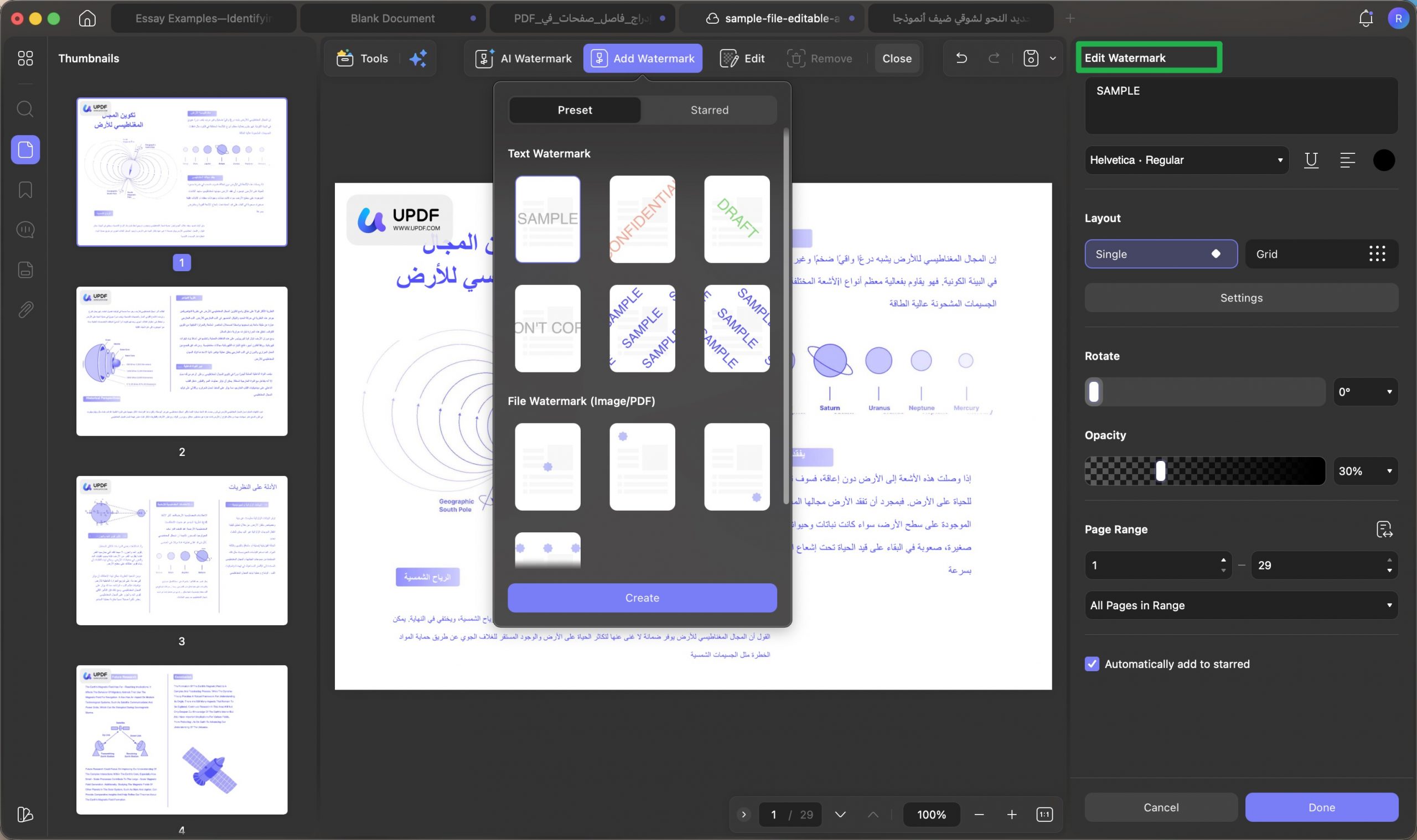Increase the page range end value
The width and height of the screenshot is (1417, 840).
pos(1389,560)
